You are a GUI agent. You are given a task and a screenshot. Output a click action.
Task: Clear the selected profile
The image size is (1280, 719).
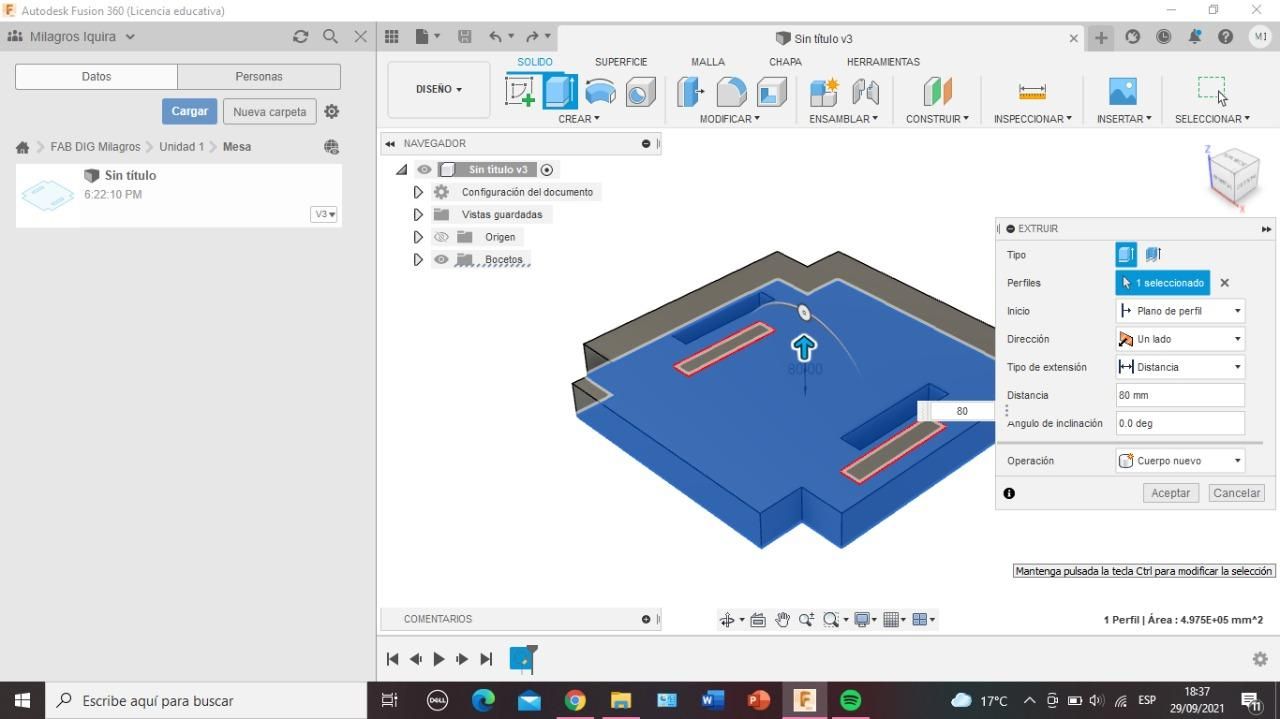click(x=1224, y=283)
